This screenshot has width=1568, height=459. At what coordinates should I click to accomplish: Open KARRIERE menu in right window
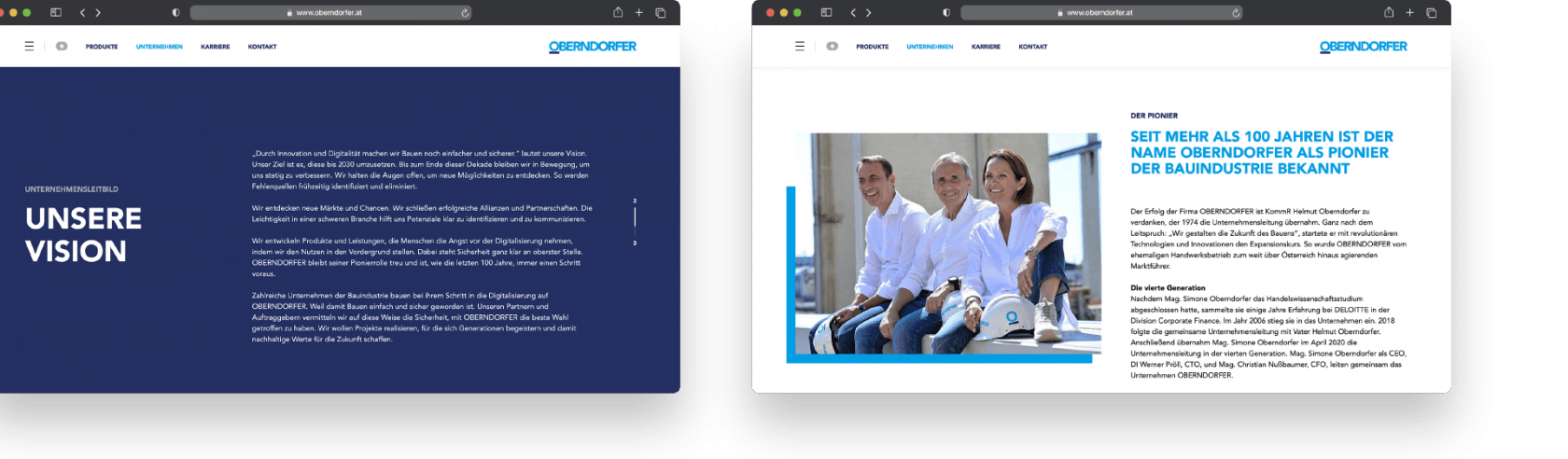point(987,47)
